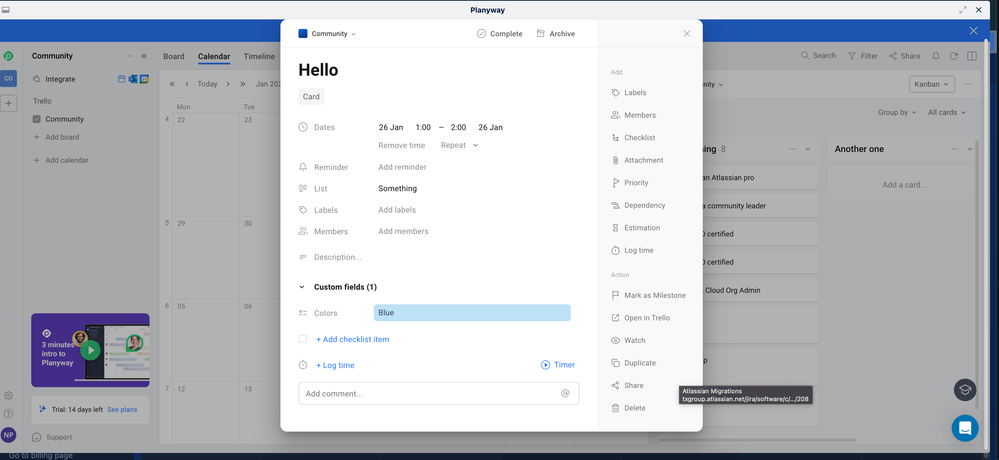Focus the Add comment box

pos(439,394)
